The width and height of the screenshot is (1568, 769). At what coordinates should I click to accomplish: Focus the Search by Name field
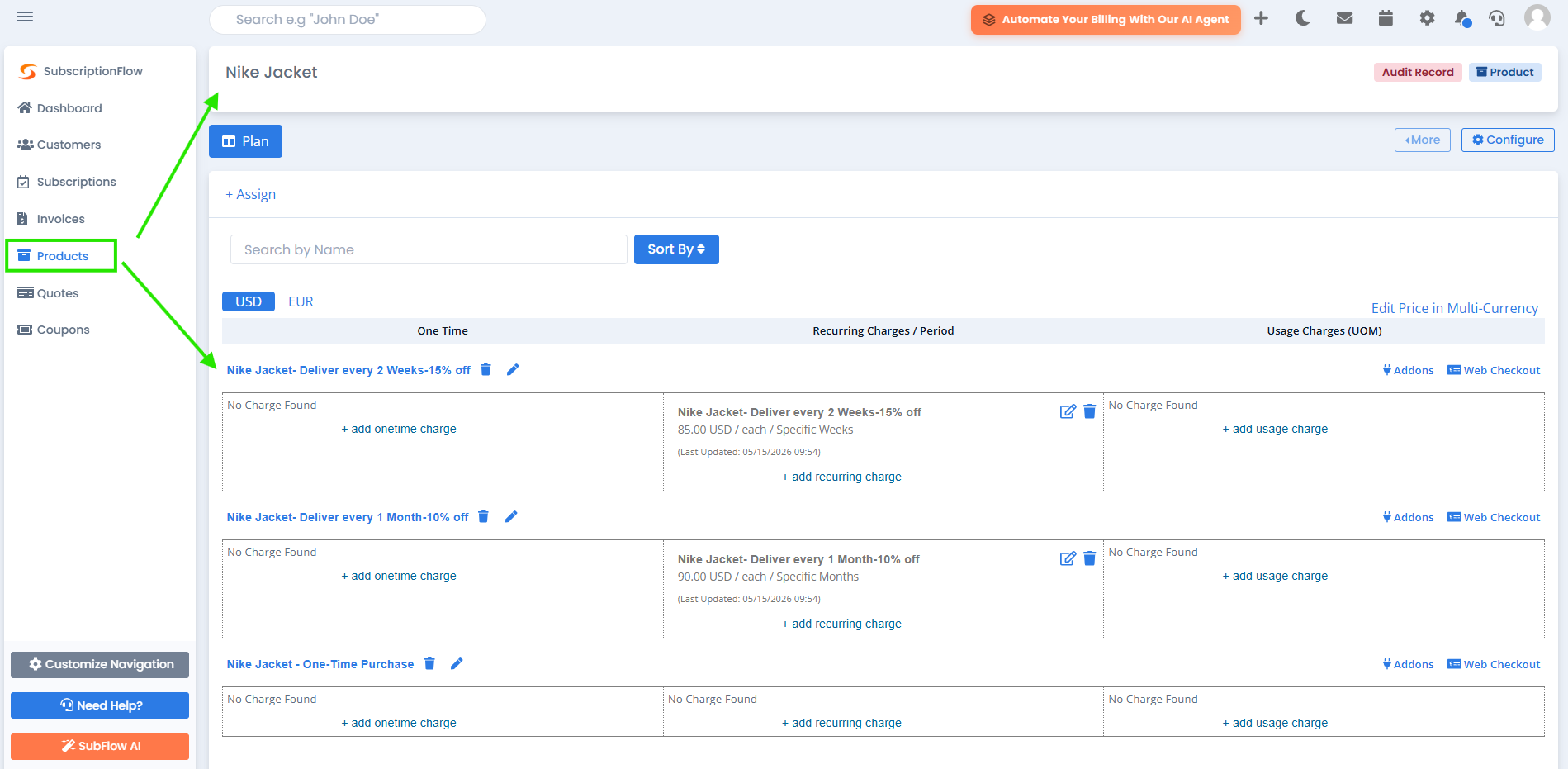pos(429,249)
